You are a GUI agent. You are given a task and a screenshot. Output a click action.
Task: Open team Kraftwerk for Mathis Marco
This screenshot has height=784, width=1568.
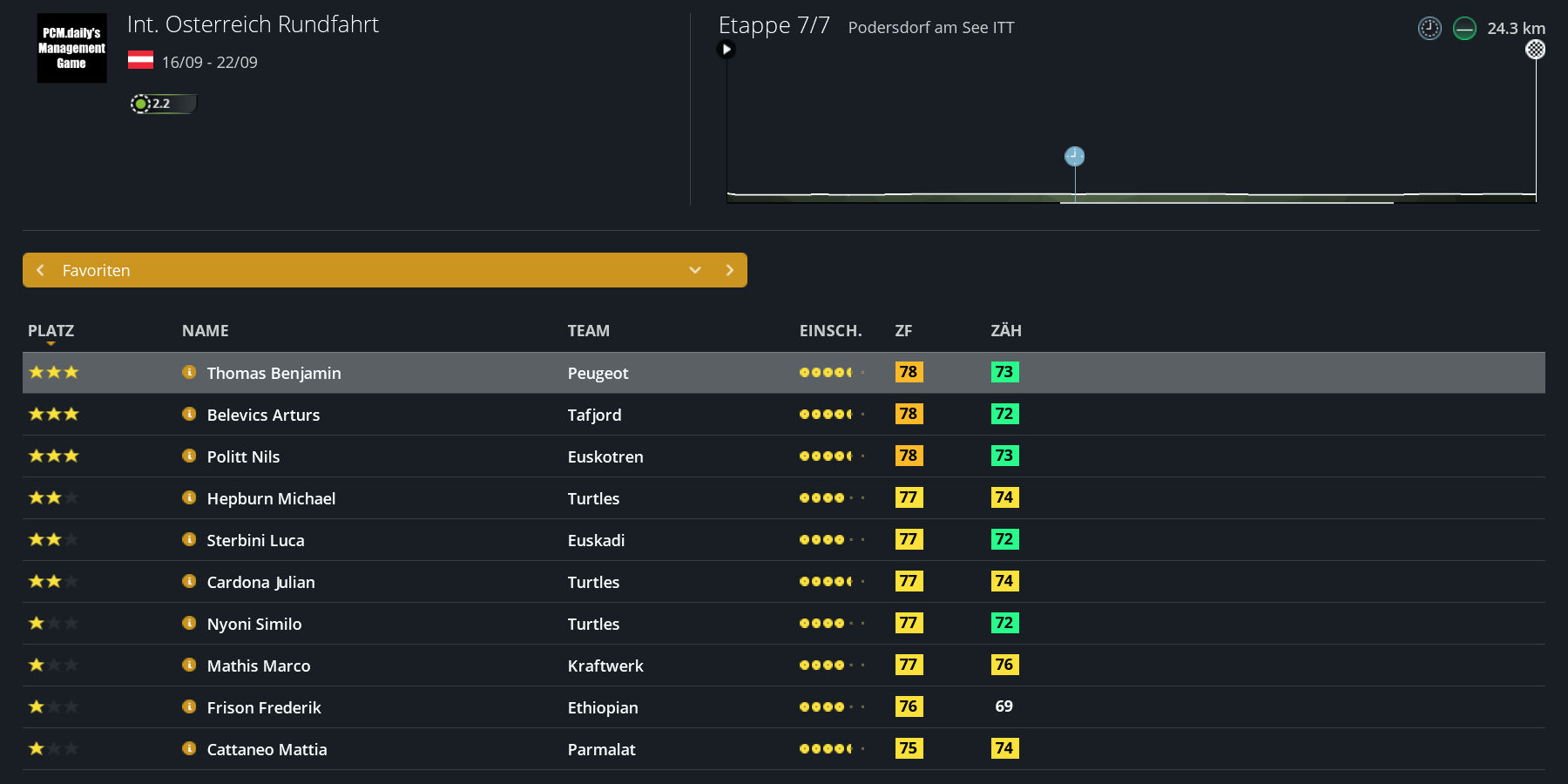pyautogui.click(x=605, y=666)
